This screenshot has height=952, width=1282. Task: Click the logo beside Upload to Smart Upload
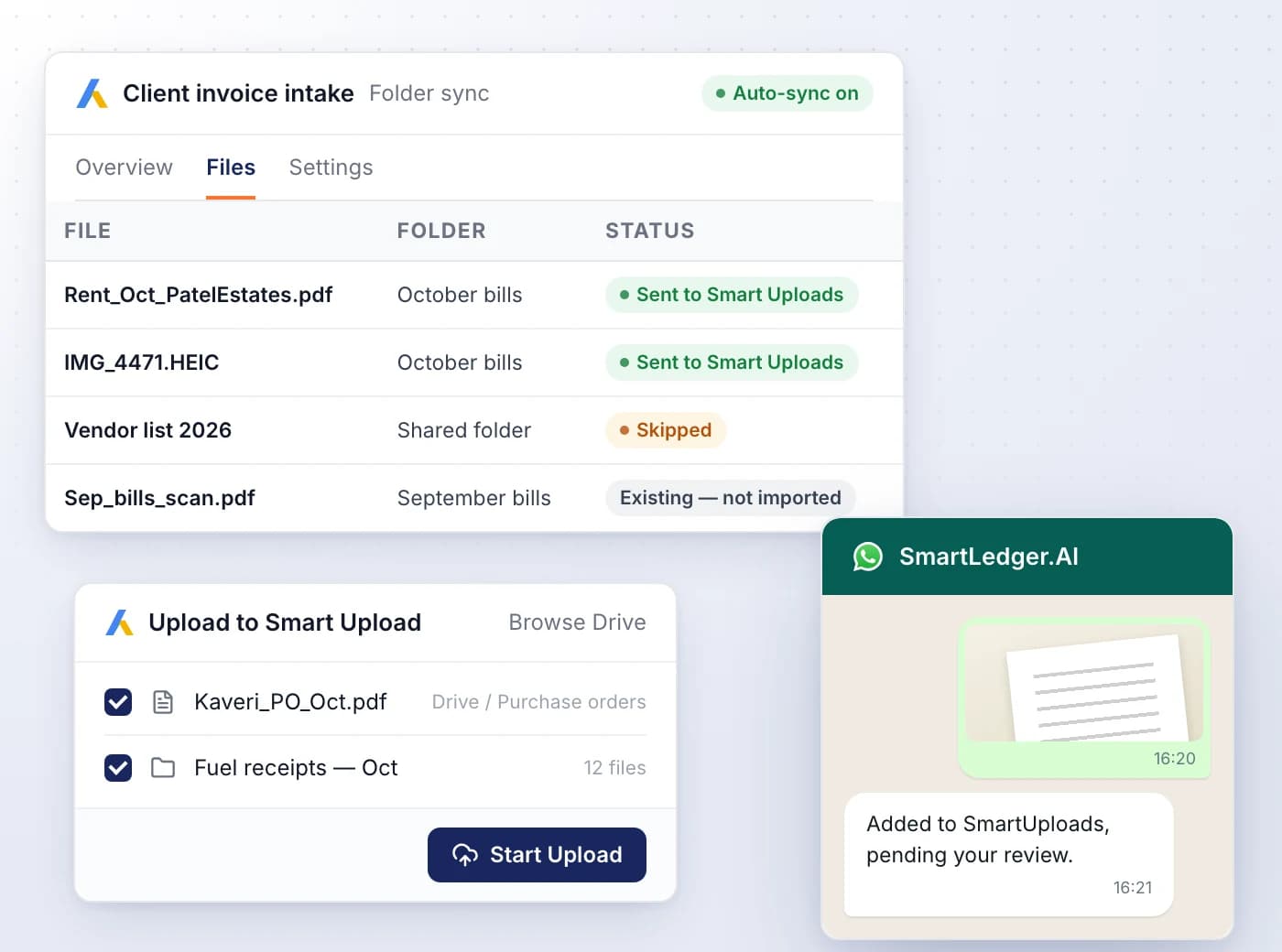(x=119, y=622)
